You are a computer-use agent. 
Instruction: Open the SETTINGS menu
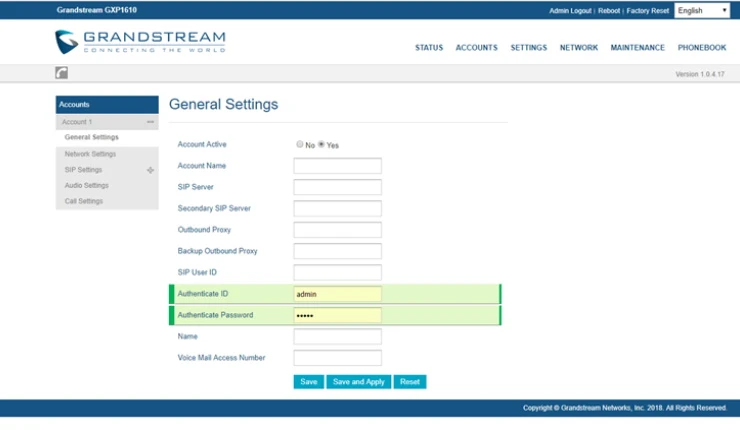coord(529,48)
